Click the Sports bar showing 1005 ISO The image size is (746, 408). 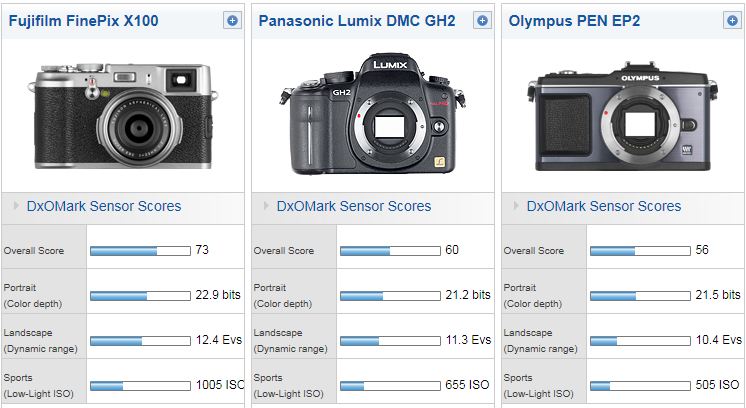tap(140, 386)
